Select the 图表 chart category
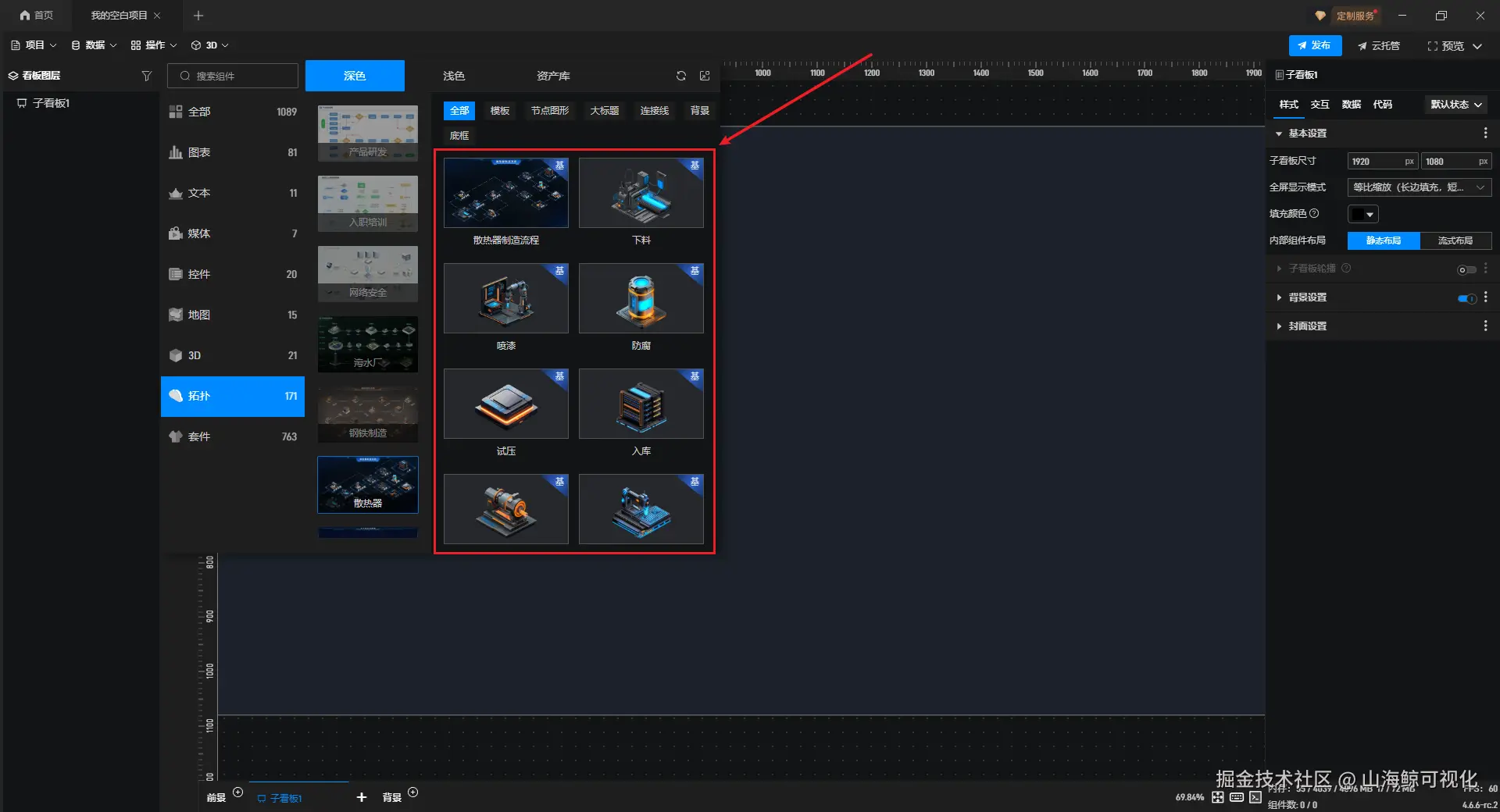Viewport: 1500px width, 812px height. tap(233, 152)
